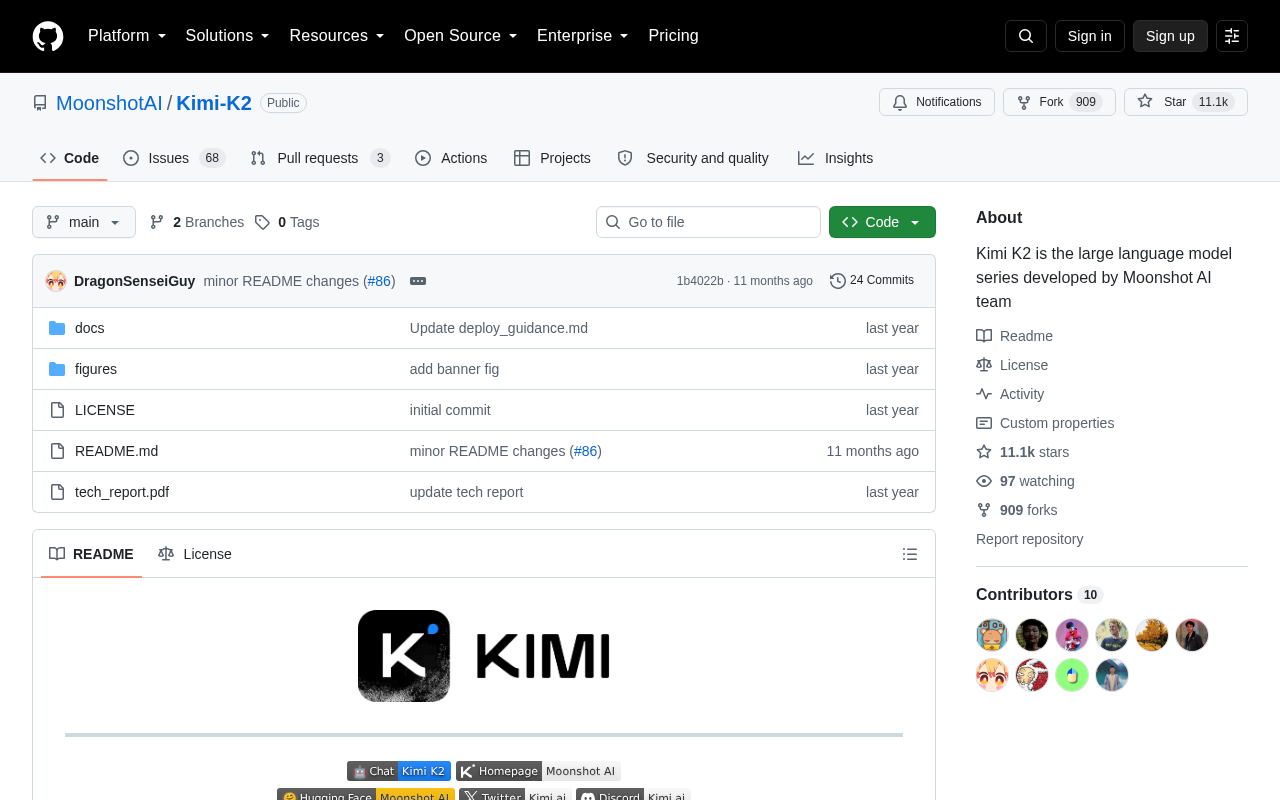1280x800 pixels.
Task: Switch to the Pull requests tab
Action: click(320, 158)
